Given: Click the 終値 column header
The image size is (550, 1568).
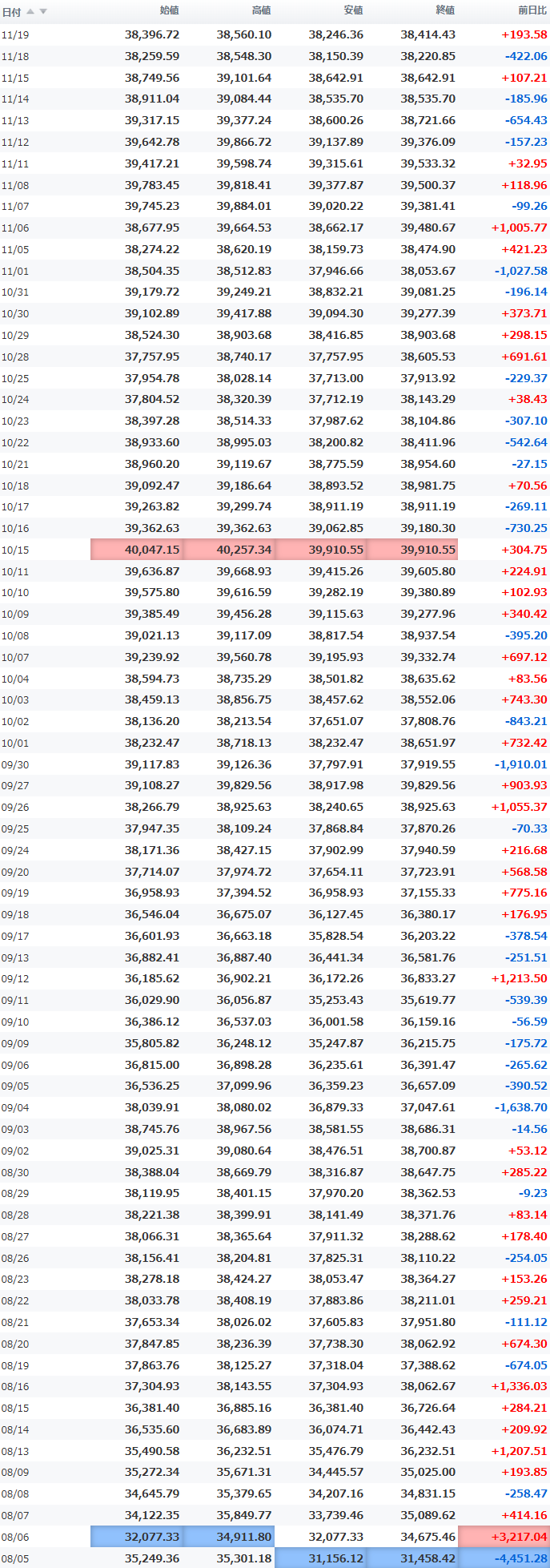Looking at the screenshot, I should pos(446,10).
